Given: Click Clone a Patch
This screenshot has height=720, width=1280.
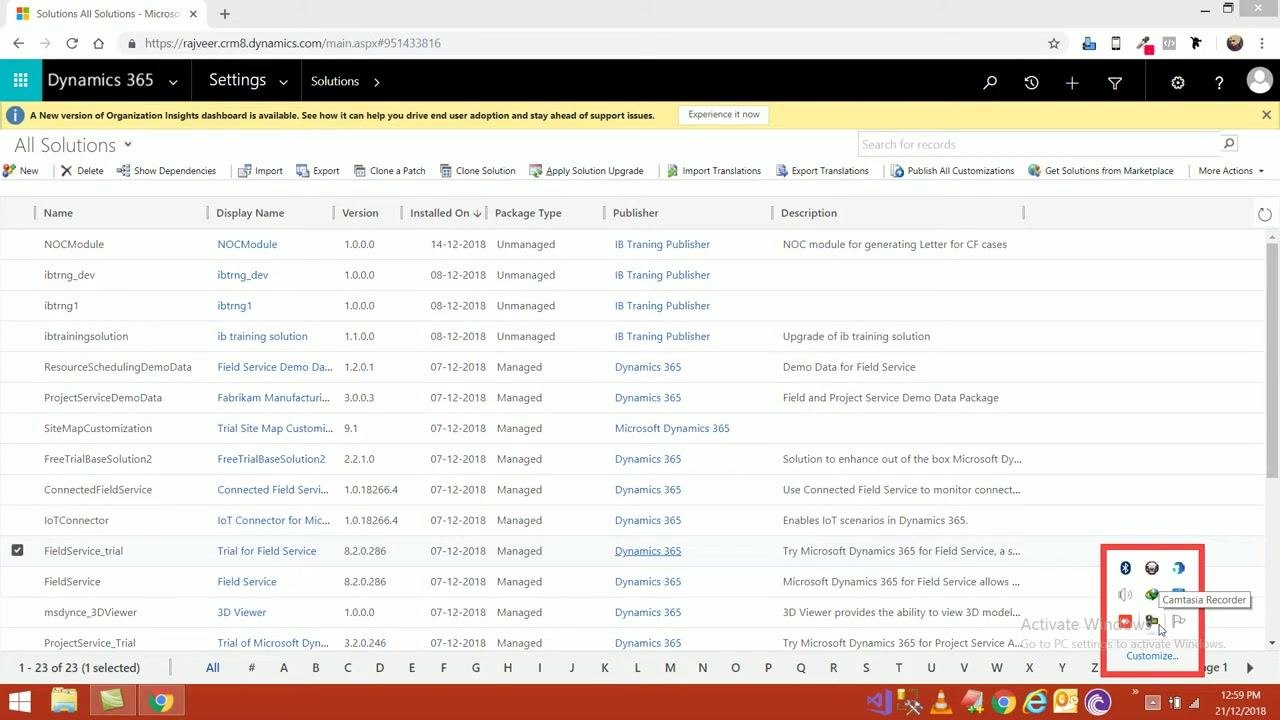Looking at the screenshot, I should pyautogui.click(x=390, y=171).
